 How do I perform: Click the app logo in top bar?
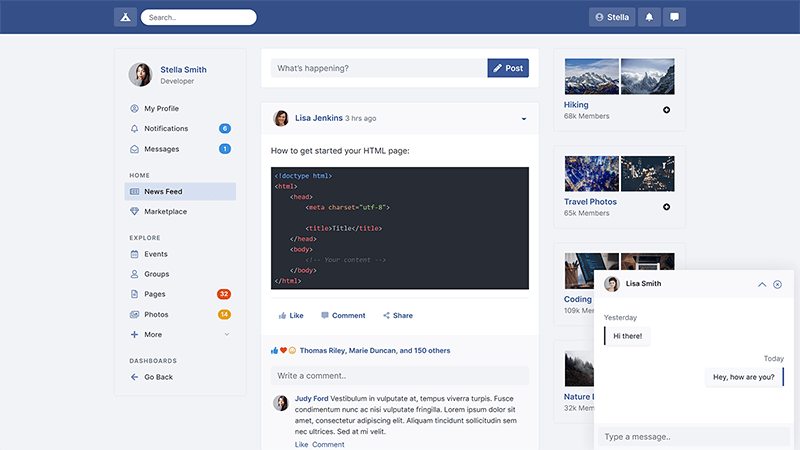point(125,17)
